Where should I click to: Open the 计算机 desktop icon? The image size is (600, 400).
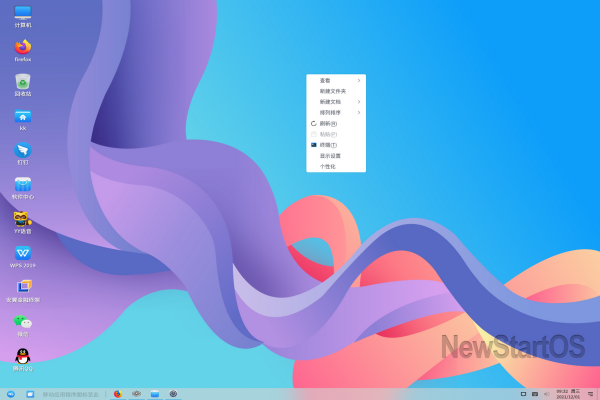coord(22,13)
